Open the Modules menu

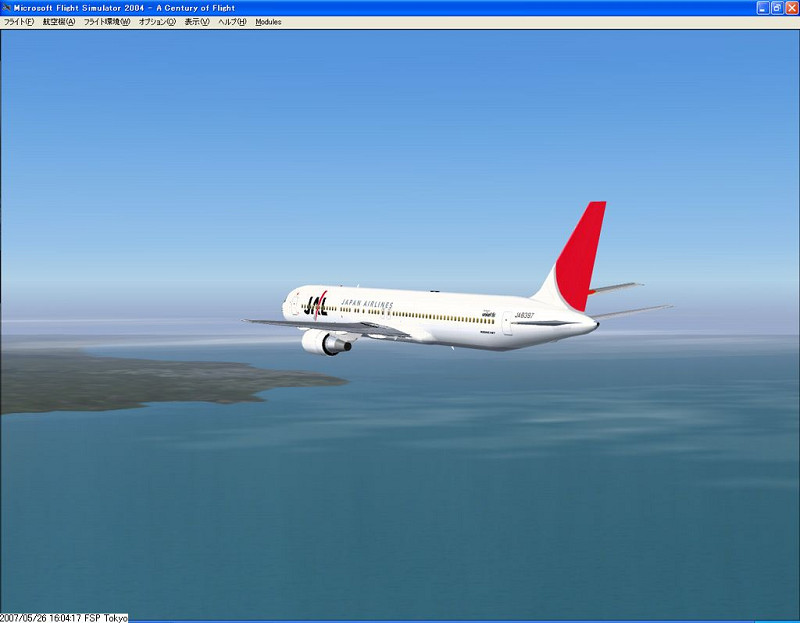point(268,22)
